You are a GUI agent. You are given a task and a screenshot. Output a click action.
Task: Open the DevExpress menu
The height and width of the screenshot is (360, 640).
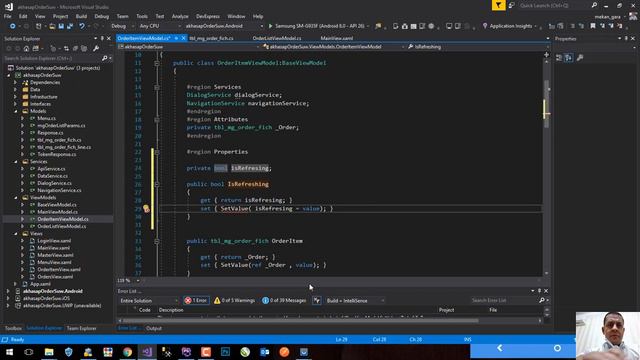click(208, 16)
